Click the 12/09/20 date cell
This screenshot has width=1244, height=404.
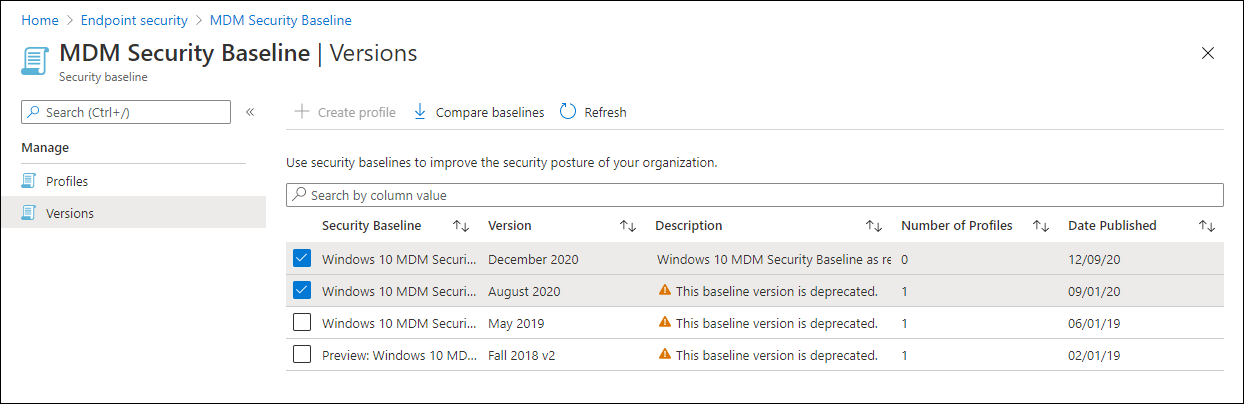[1093, 259]
